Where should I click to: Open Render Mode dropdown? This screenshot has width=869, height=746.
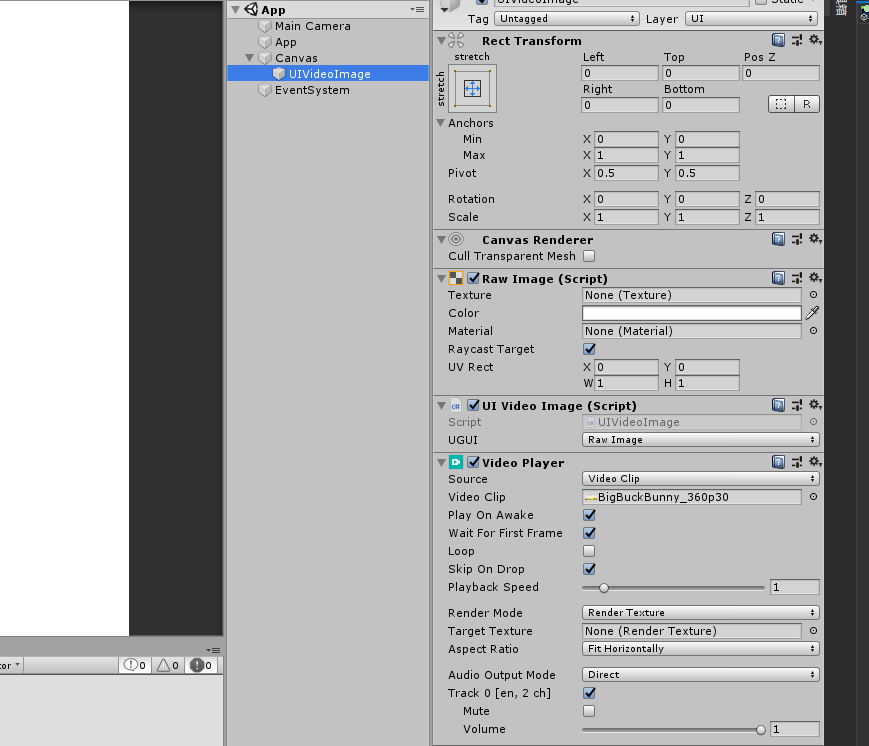tap(701, 612)
